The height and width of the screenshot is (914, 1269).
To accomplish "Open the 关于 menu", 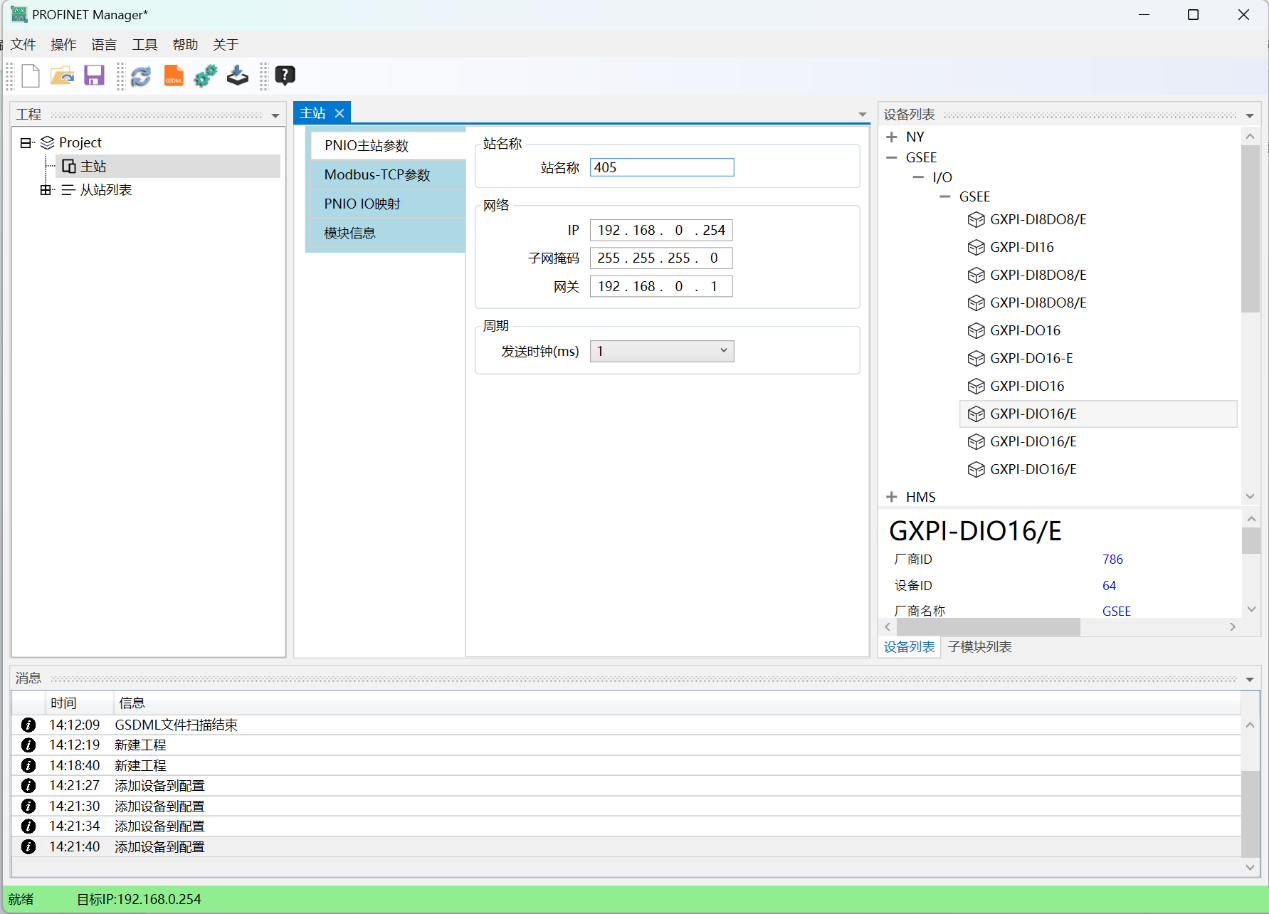I will tap(226, 45).
